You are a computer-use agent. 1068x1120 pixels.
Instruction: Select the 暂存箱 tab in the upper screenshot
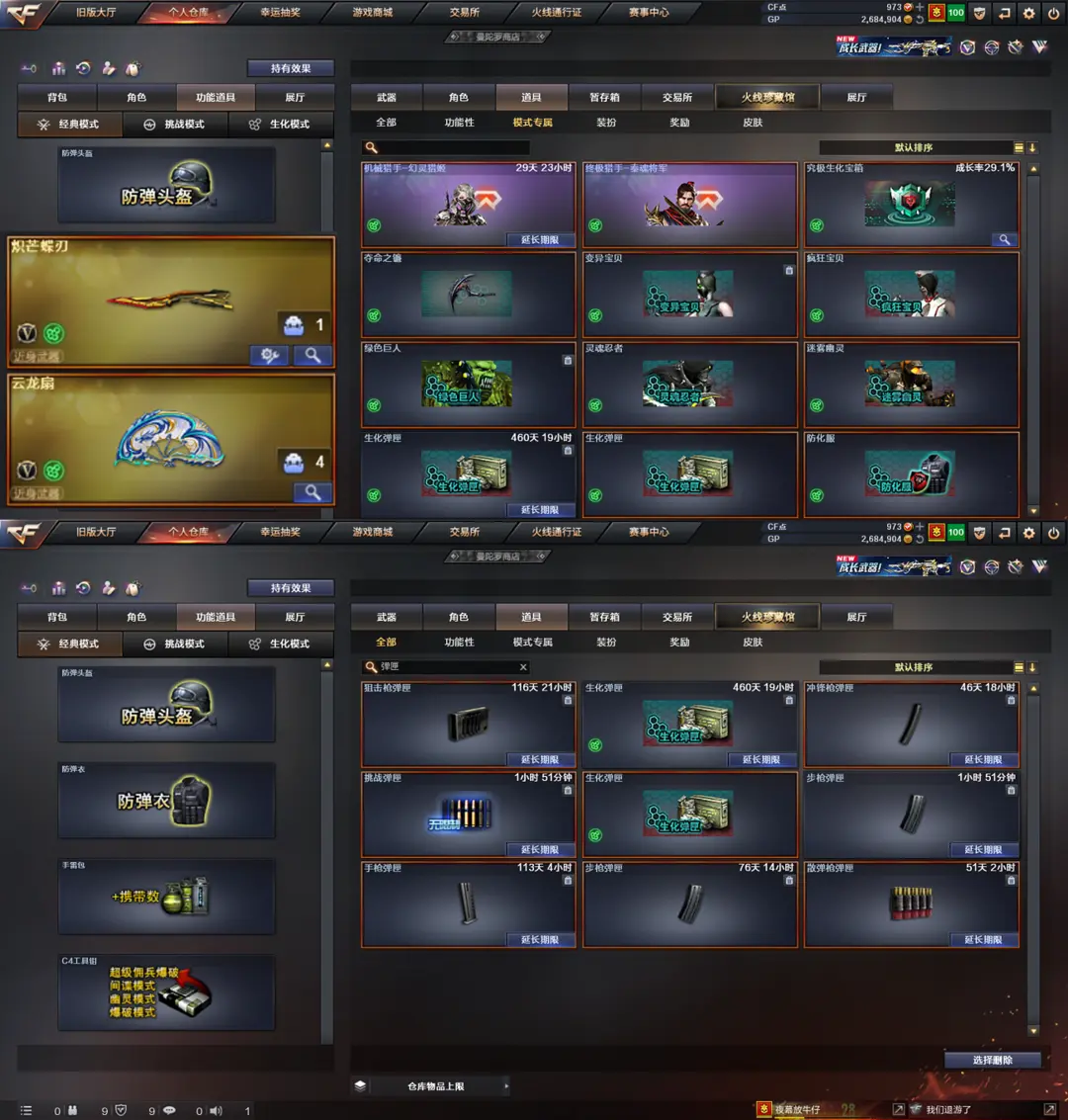[x=604, y=97]
